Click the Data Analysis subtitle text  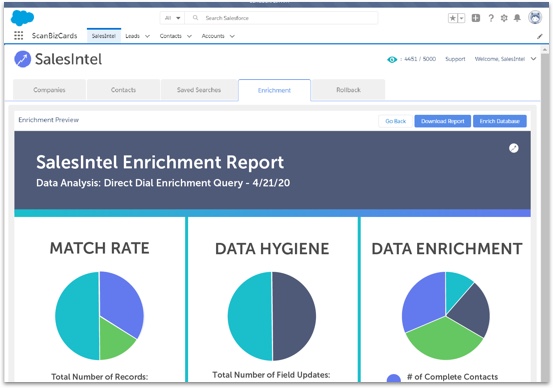pyautogui.click(x=163, y=183)
